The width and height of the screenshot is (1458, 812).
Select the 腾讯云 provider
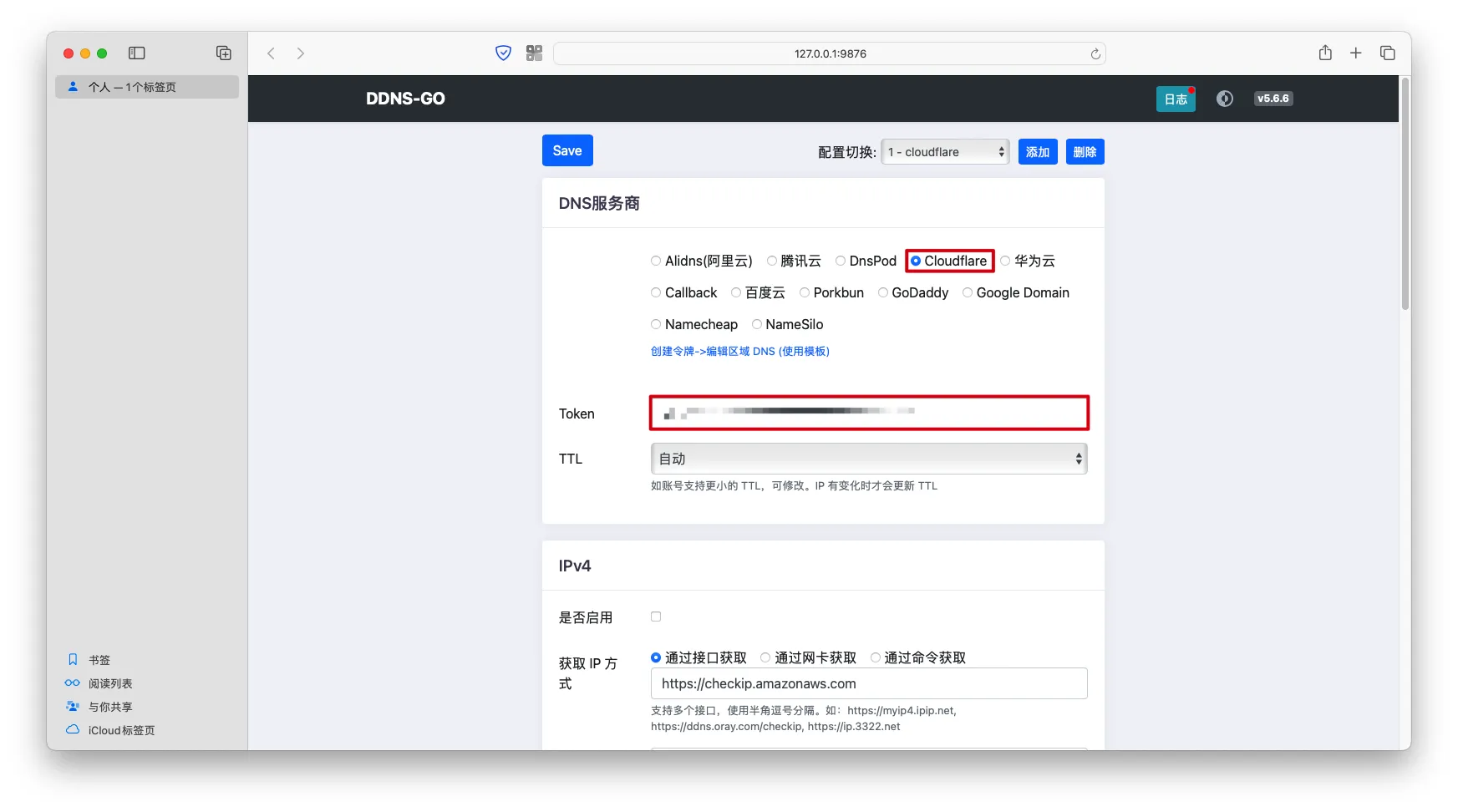pos(772,261)
